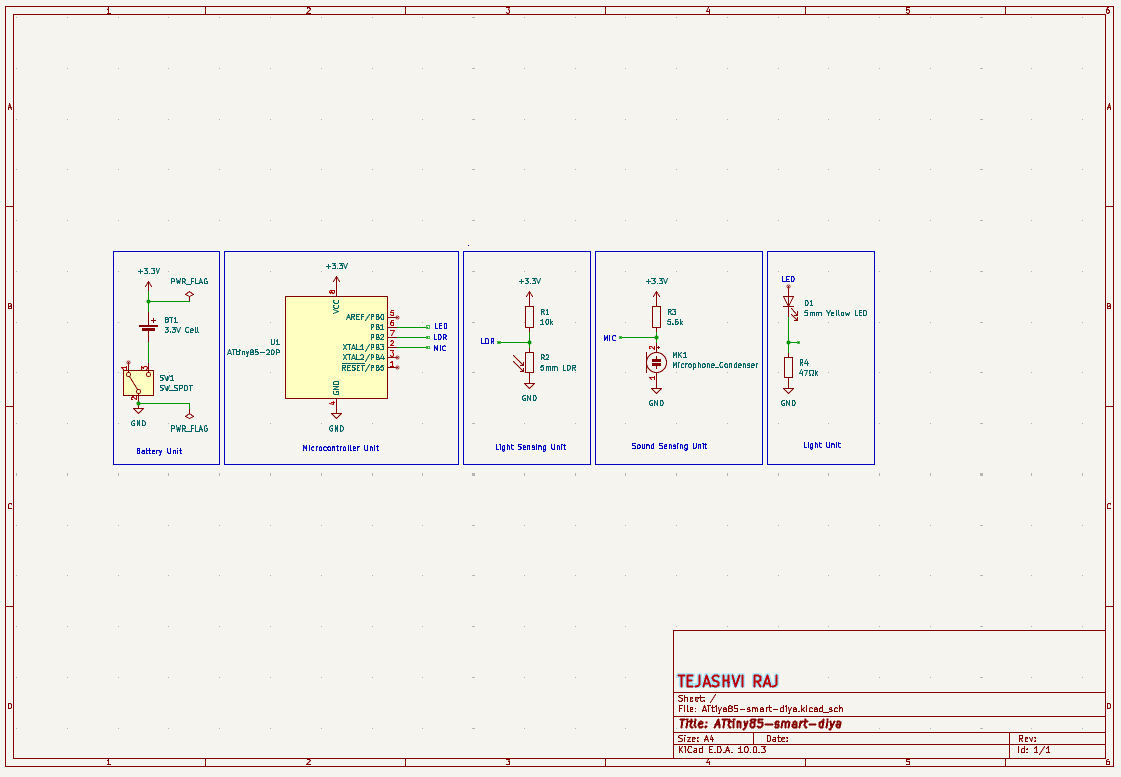Select the LDR net label at PB2
This screenshot has height=777, width=1121.
point(440,337)
